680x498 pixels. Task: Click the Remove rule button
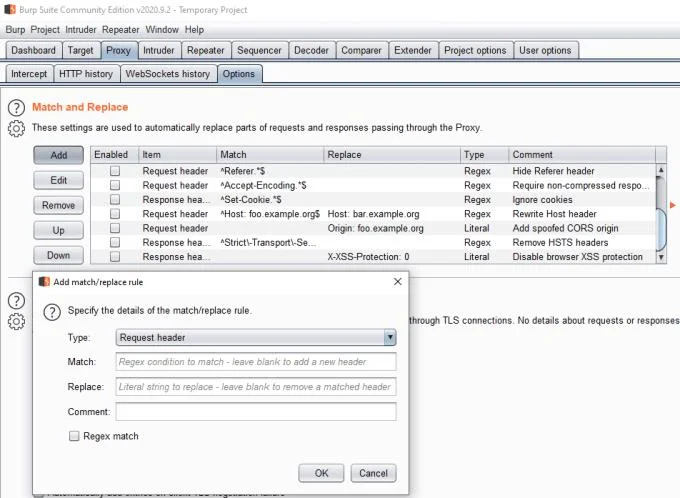coord(59,205)
